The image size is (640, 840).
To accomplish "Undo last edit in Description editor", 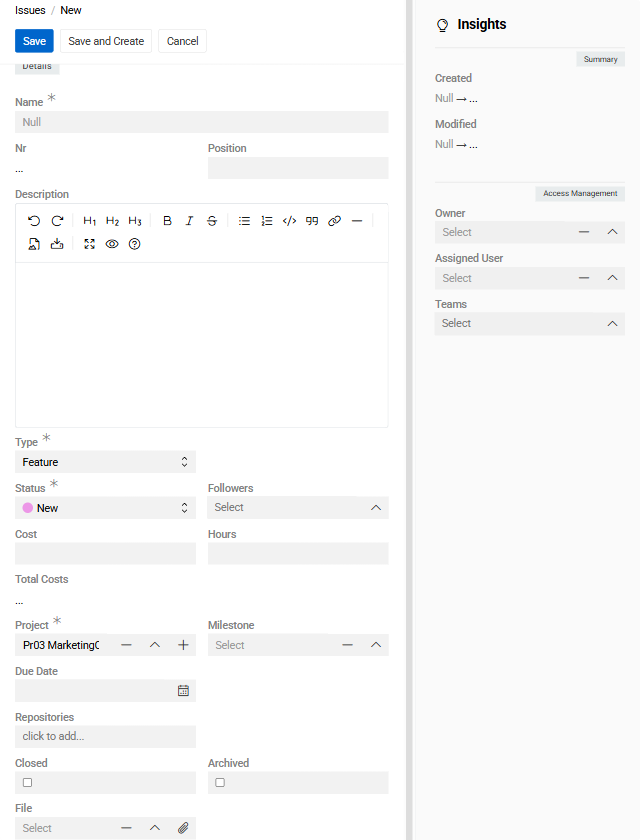I will pos(34,221).
